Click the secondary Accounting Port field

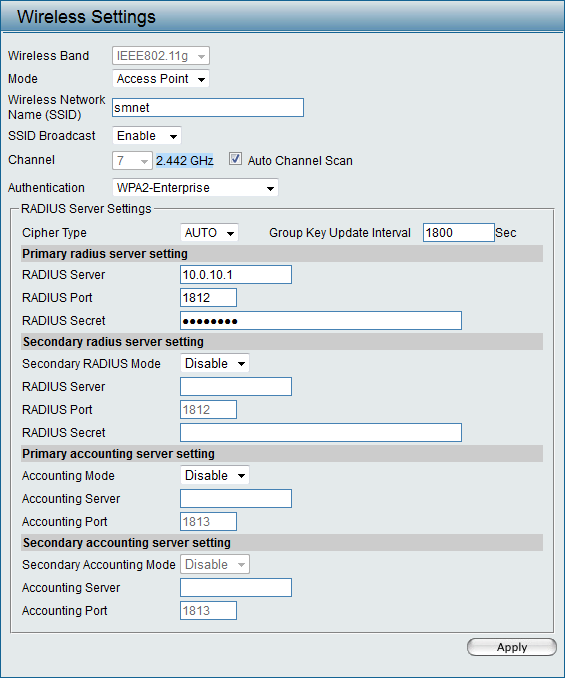point(208,611)
